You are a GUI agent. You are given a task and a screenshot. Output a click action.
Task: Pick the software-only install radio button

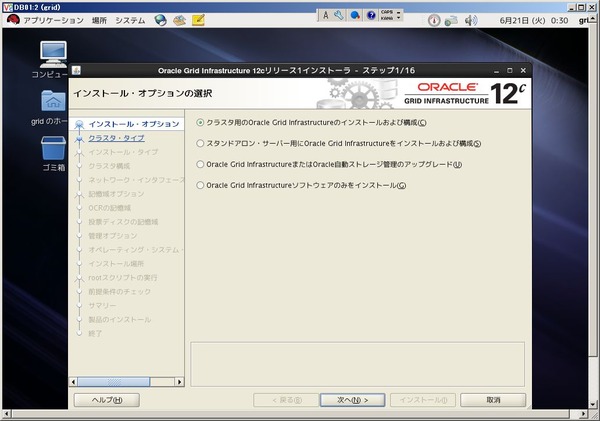[x=200, y=185]
